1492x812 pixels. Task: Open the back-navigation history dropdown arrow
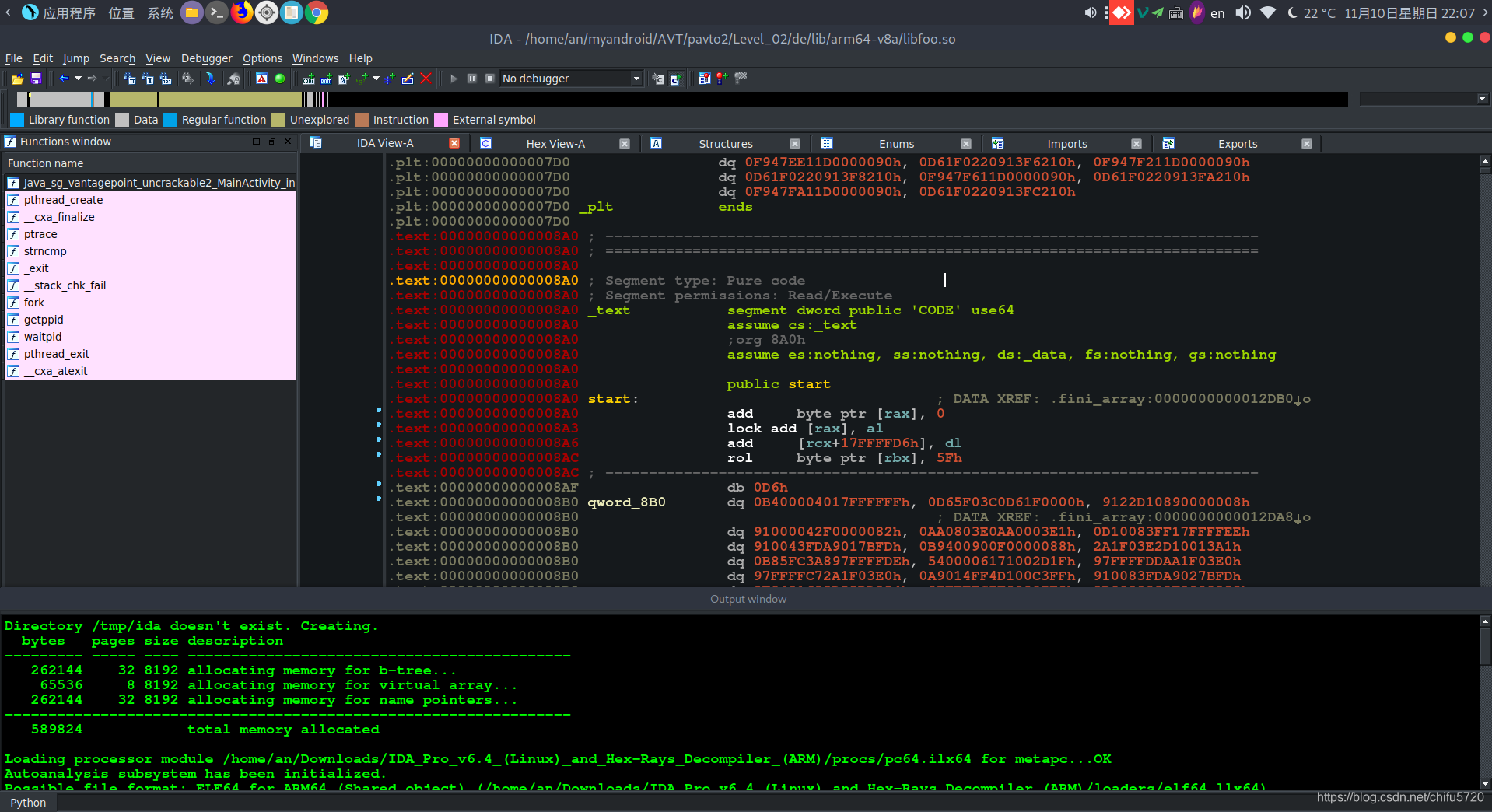click(78, 79)
